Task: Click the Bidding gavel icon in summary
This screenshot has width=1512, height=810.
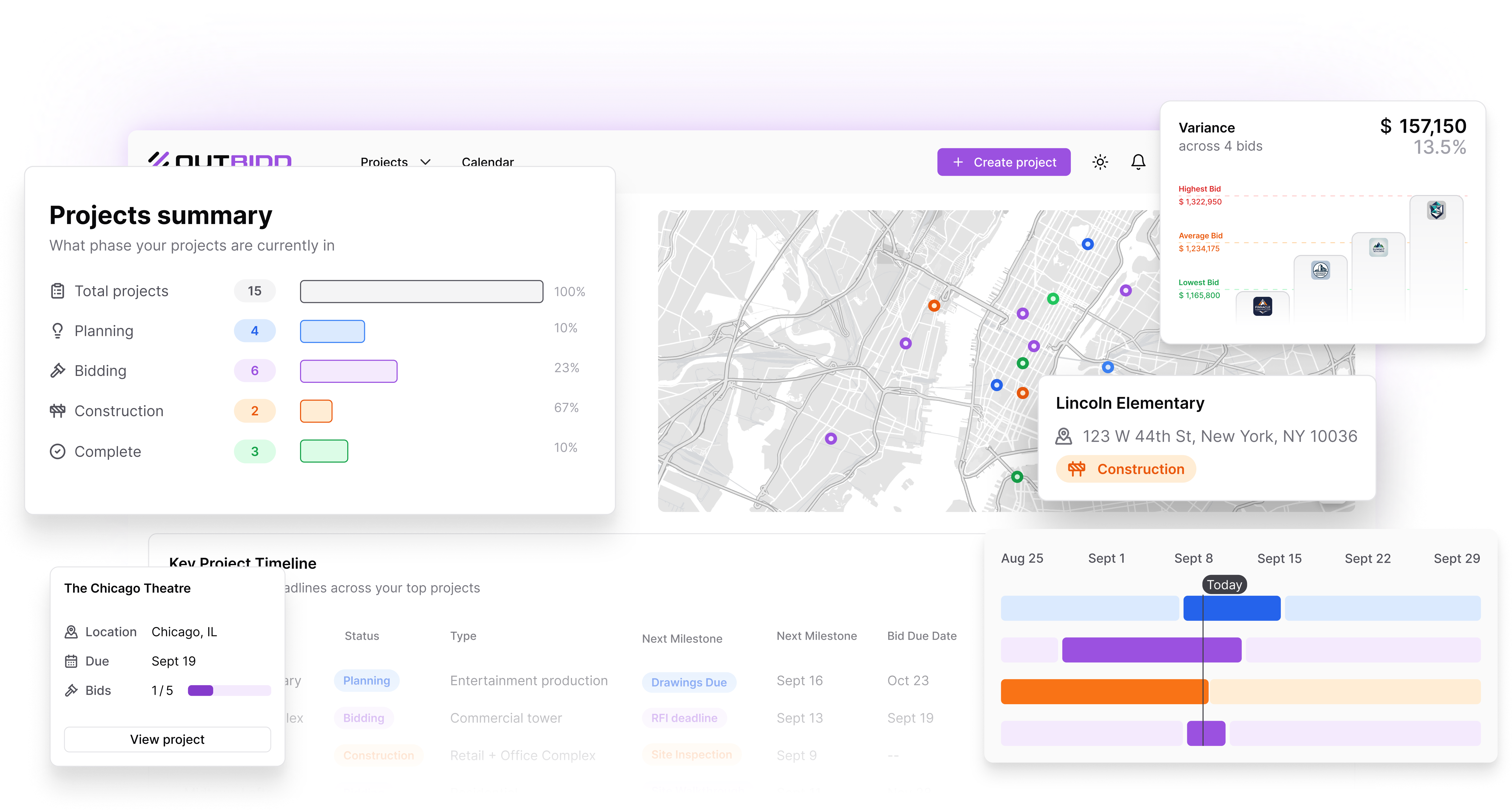Action: coord(58,370)
